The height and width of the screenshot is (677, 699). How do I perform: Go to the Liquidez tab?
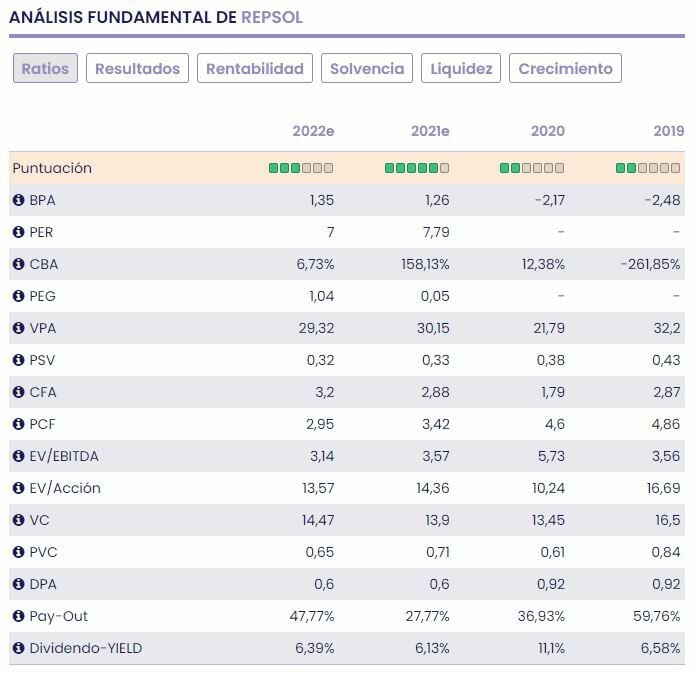(461, 68)
